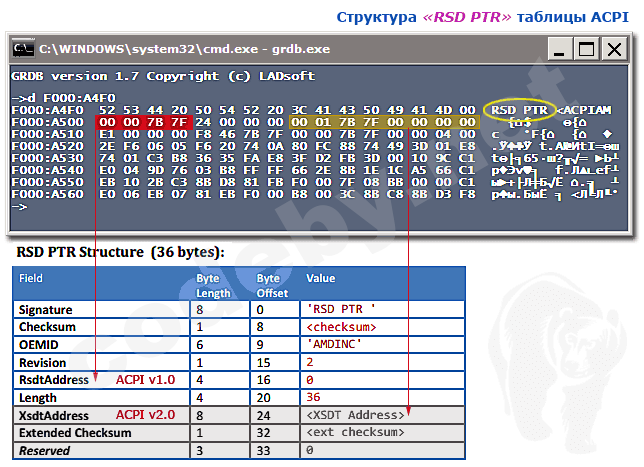Click the address 'F000:A4F0' in the dump row
Screen dimensions: 644x467
[x=47, y=110]
